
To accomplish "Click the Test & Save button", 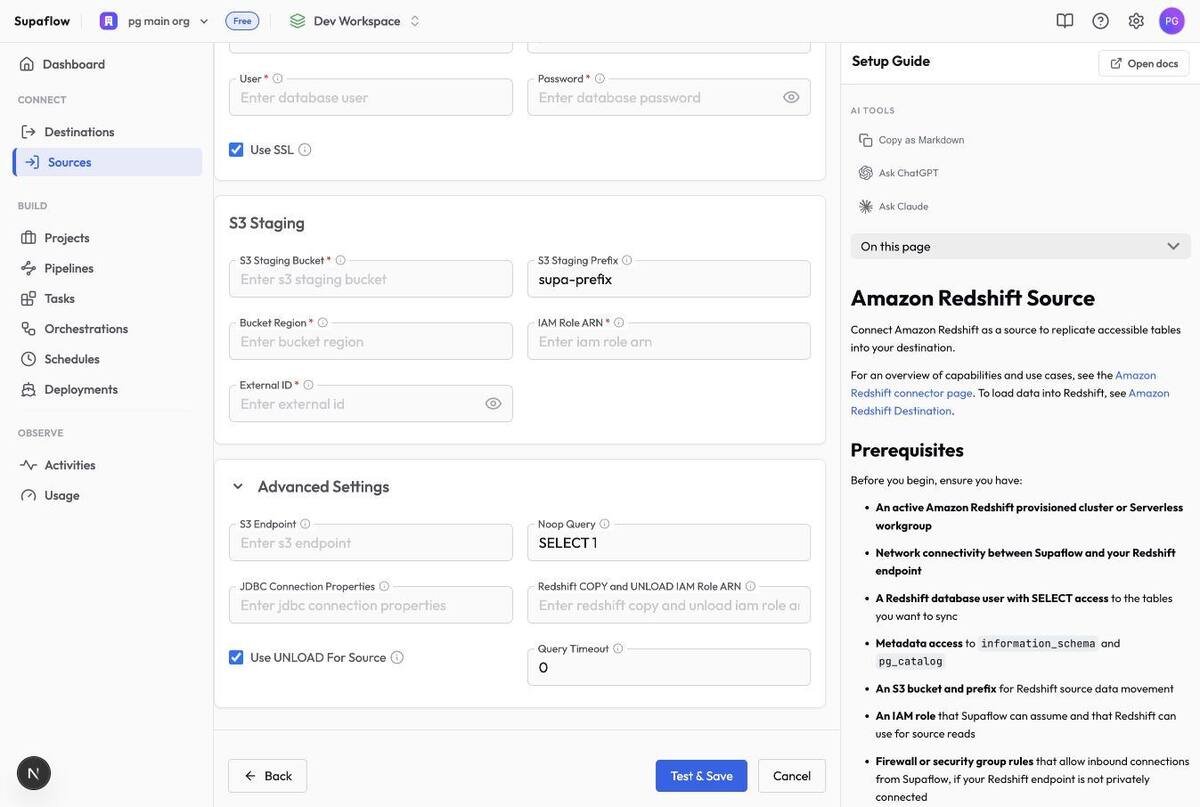I will tap(701, 776).
